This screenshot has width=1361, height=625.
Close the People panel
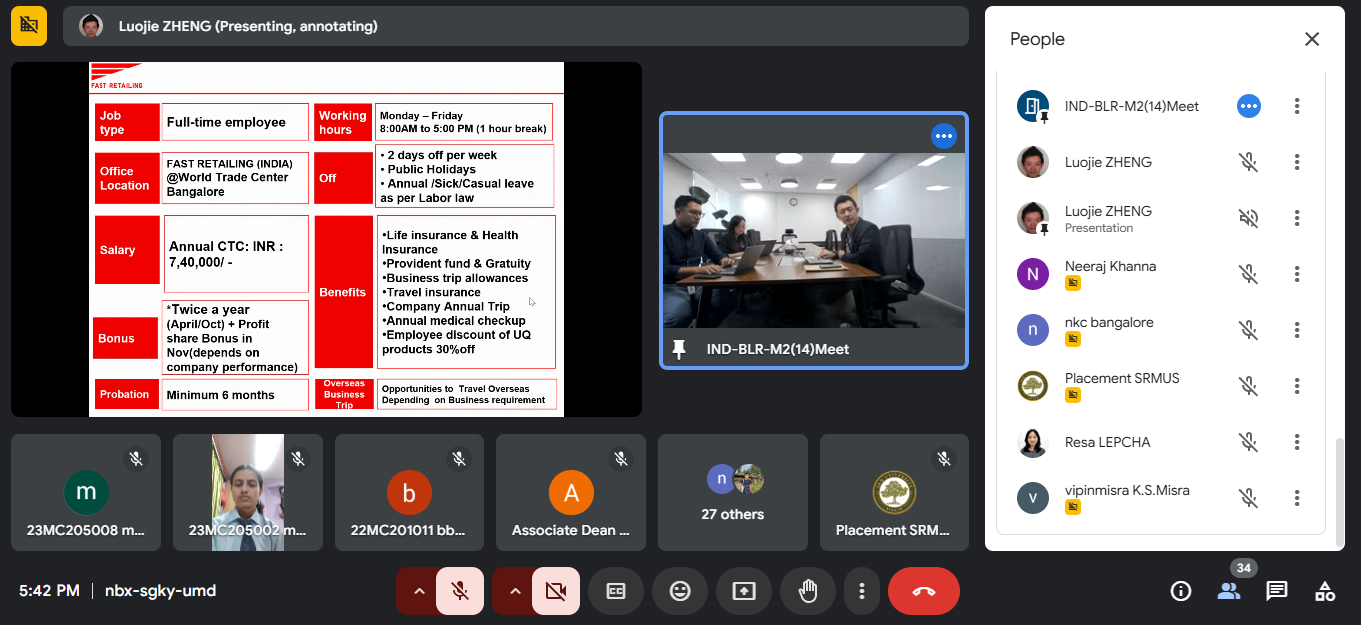pyautogui.click(x=1312, y=39)
